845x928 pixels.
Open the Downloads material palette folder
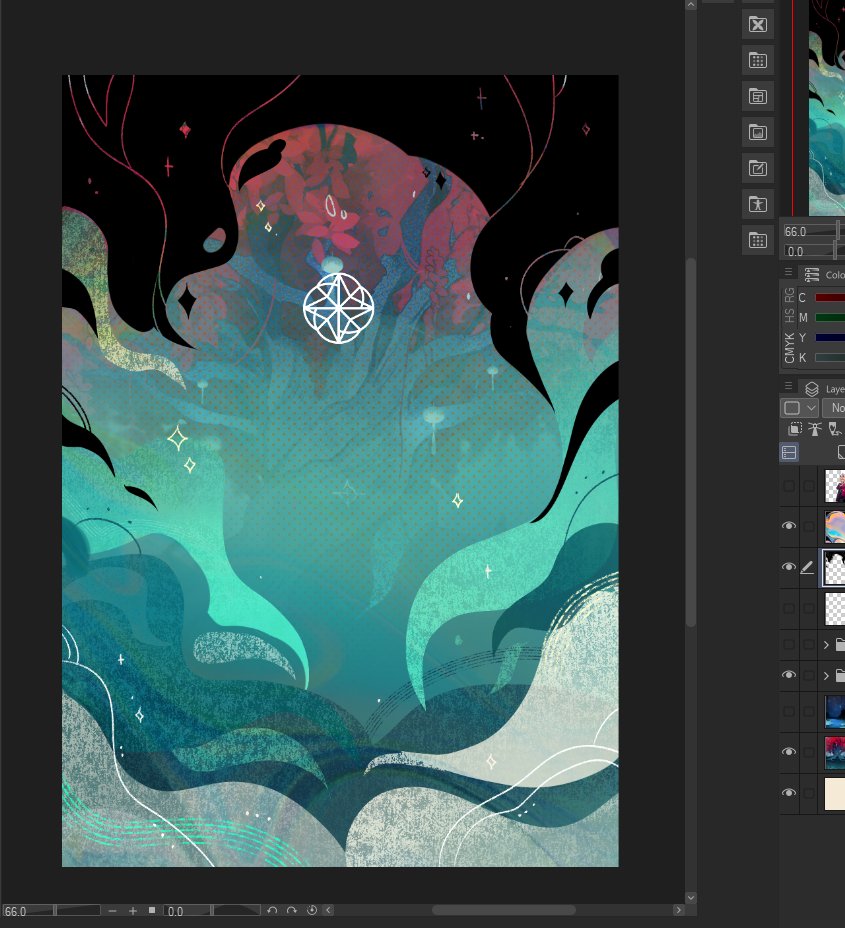(x=757, y=240)
